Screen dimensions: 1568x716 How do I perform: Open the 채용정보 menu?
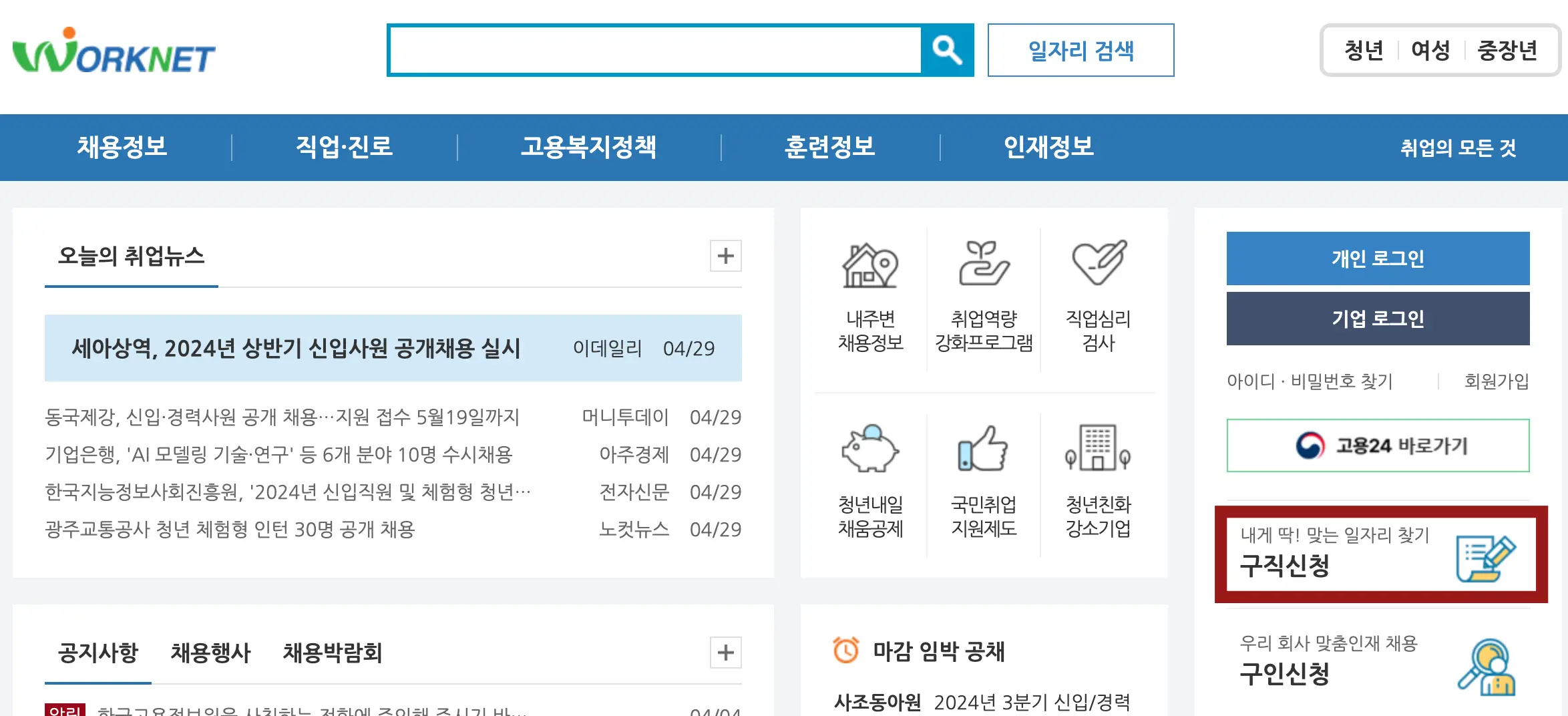pos(123,148)
